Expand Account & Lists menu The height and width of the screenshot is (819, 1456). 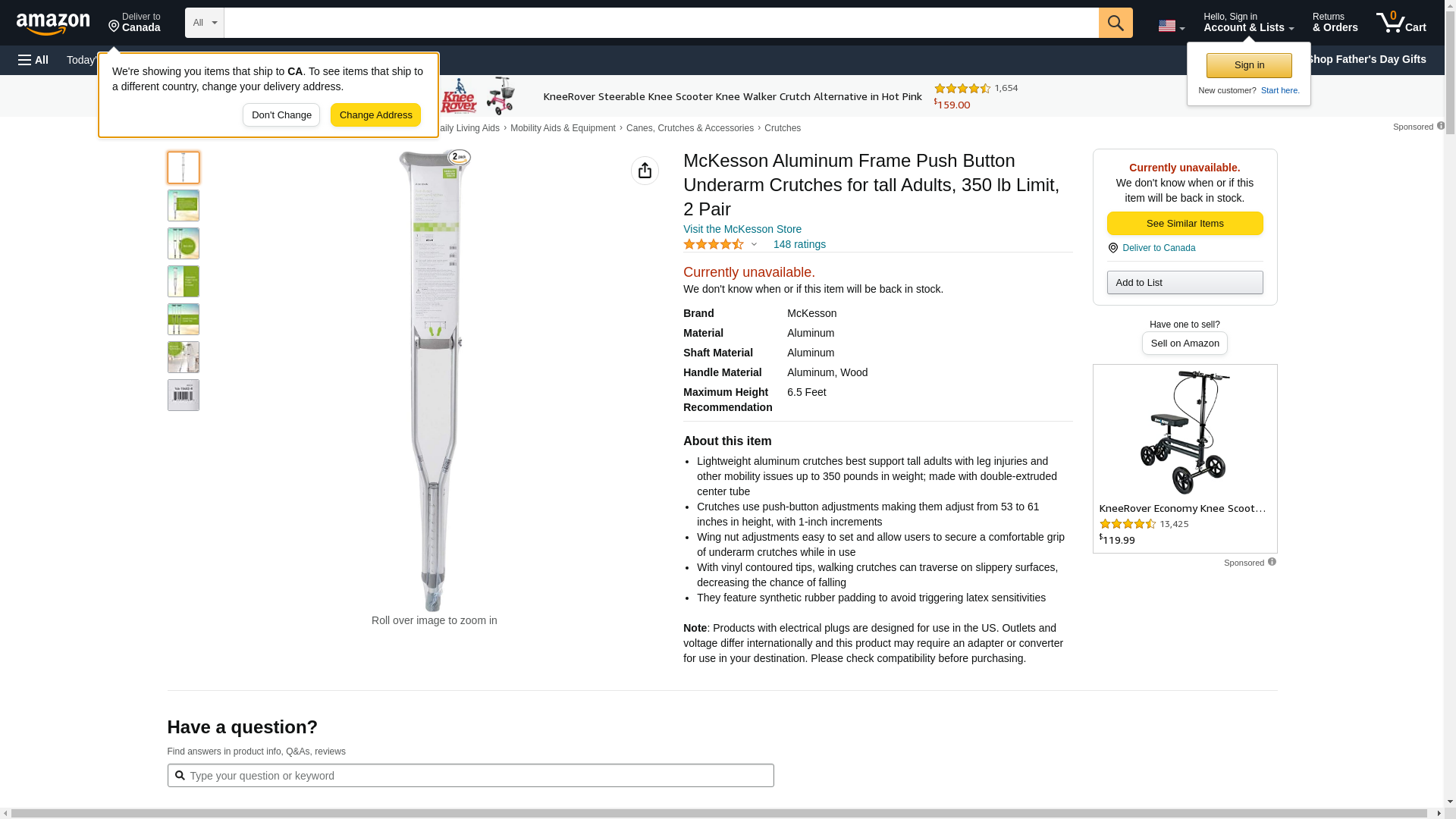(x=1248, y=23)
